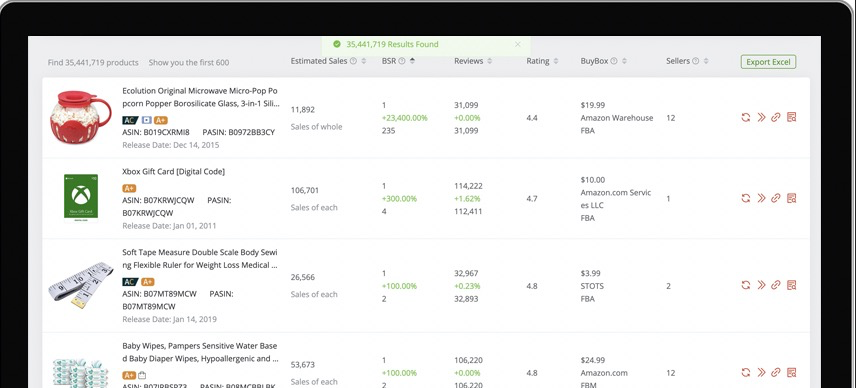Click refresh icon in Baby Wipes row
Image resolution: width=856 pixels, height=388 pixels.
pyautogui.click(x=746, y=373)
